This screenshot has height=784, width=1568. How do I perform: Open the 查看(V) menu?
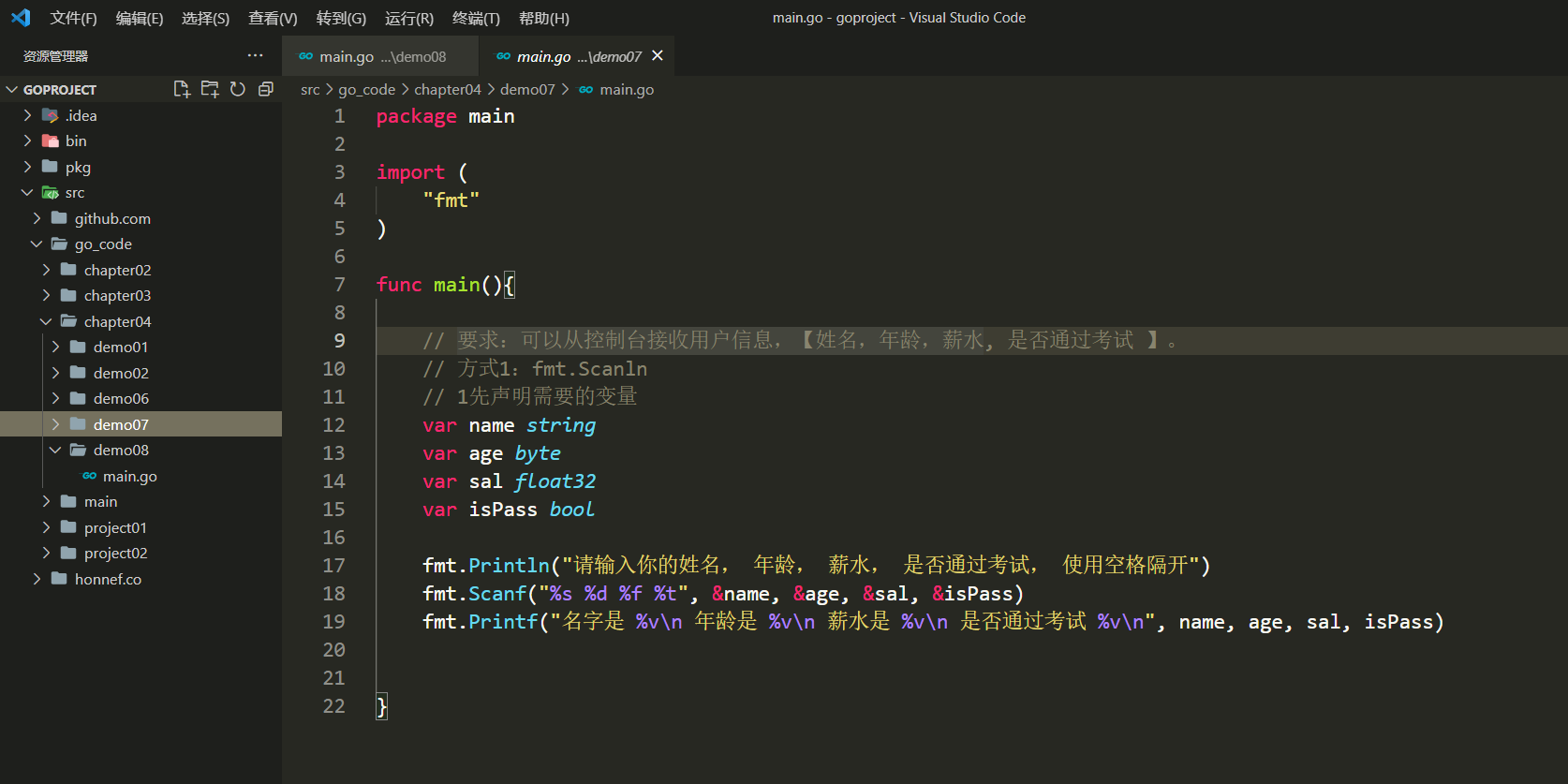point(273,18)
